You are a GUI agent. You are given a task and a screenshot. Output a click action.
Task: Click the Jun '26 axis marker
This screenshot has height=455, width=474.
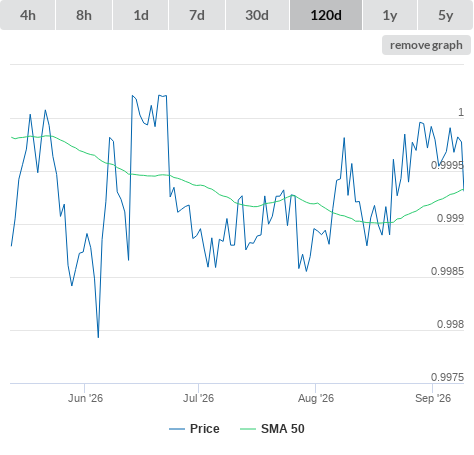(x=85, y=398)
